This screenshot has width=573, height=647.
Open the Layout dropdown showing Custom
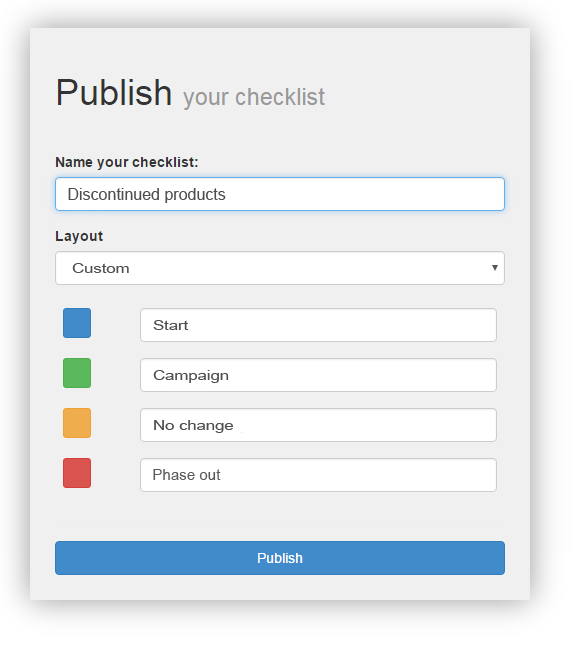pyautogui.click(x=280, y=268)
